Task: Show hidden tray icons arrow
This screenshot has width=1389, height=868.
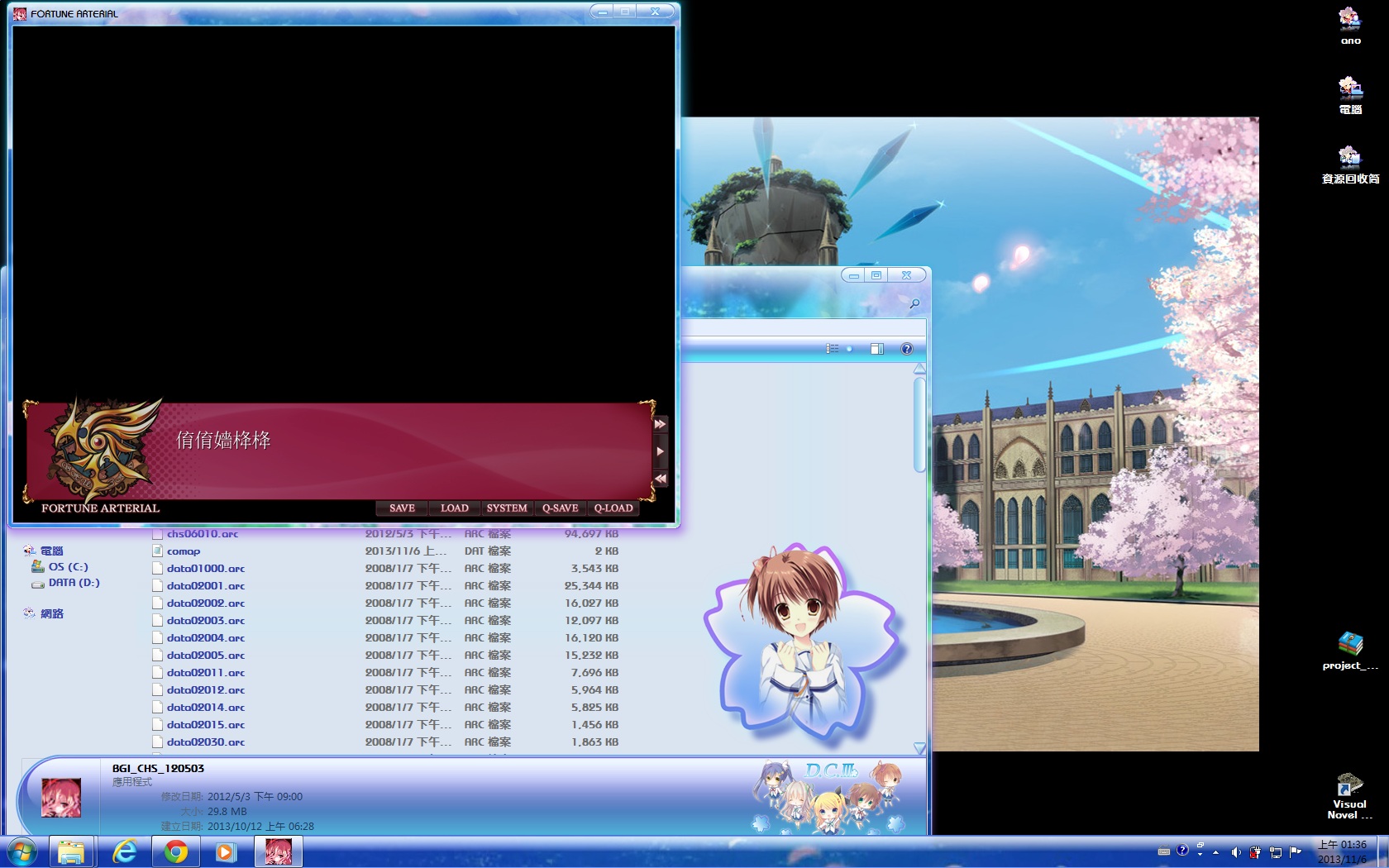Action: [x=1215, y=852]
